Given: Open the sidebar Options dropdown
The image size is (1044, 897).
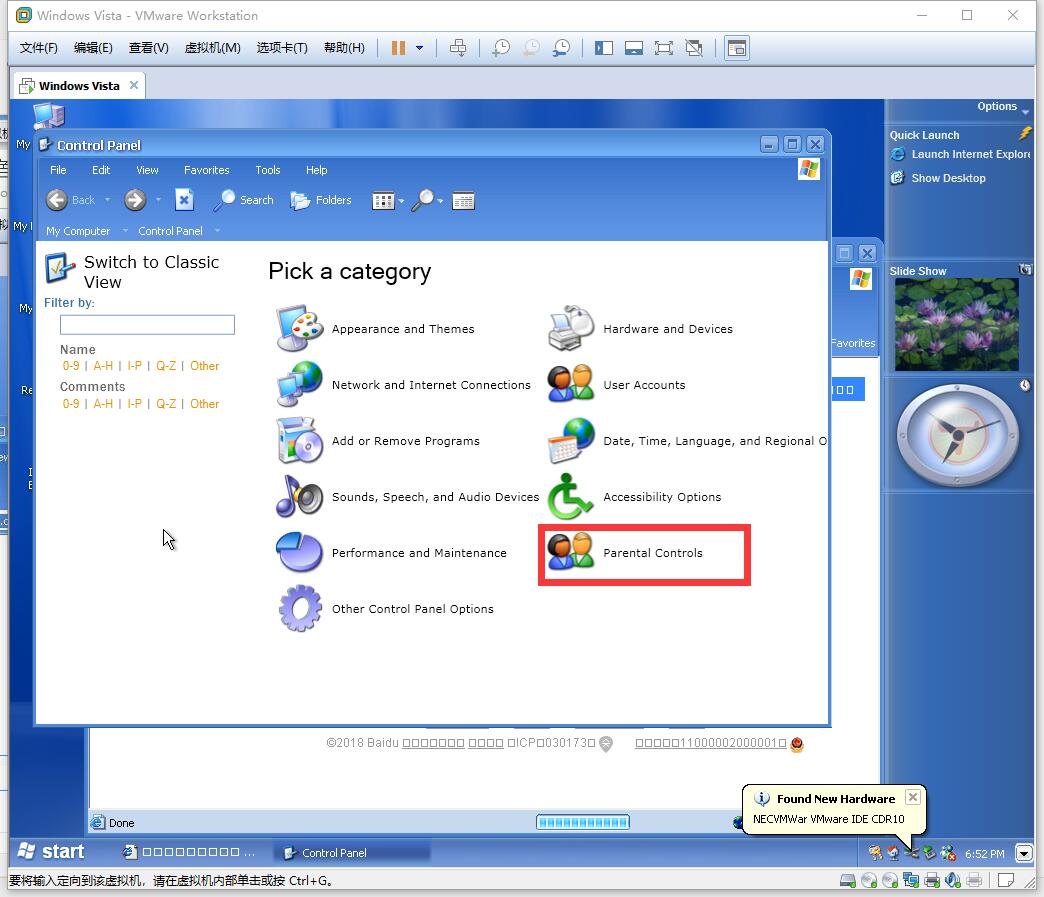Looking at the screenshot, I should coord(1003,107).
